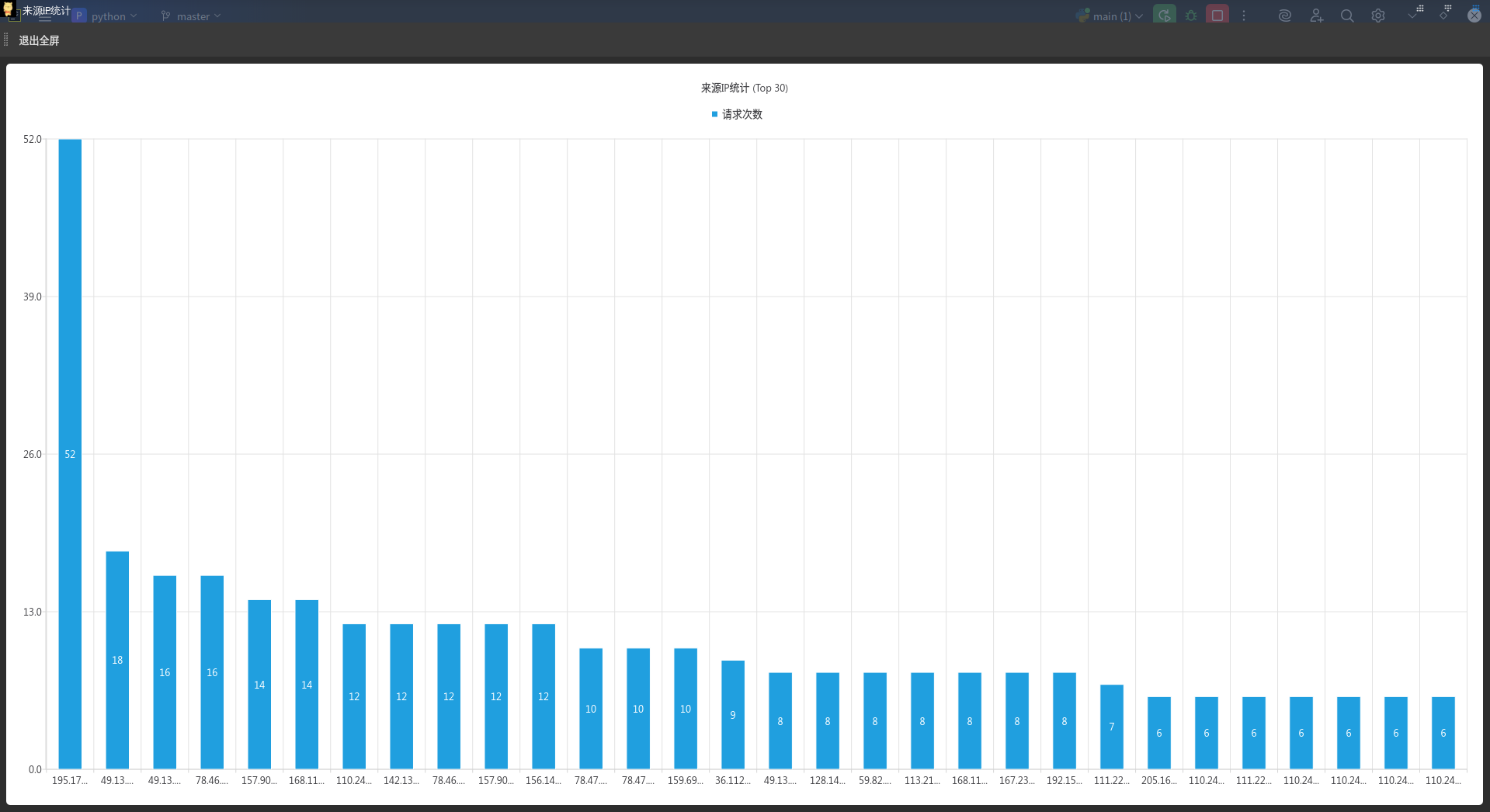Screen dimensions: 1490x812
Task: Stop the running process
Action: coord(1217,16)
